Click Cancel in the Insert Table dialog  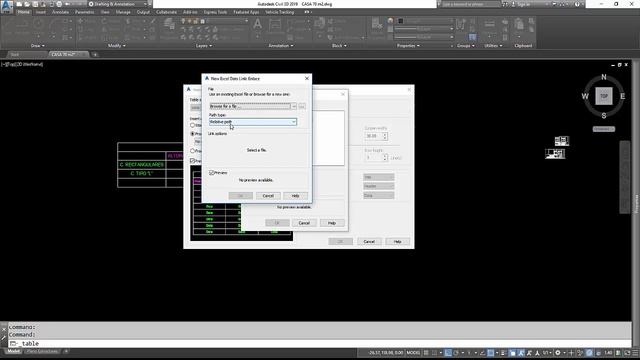click(x=369, y=242)
